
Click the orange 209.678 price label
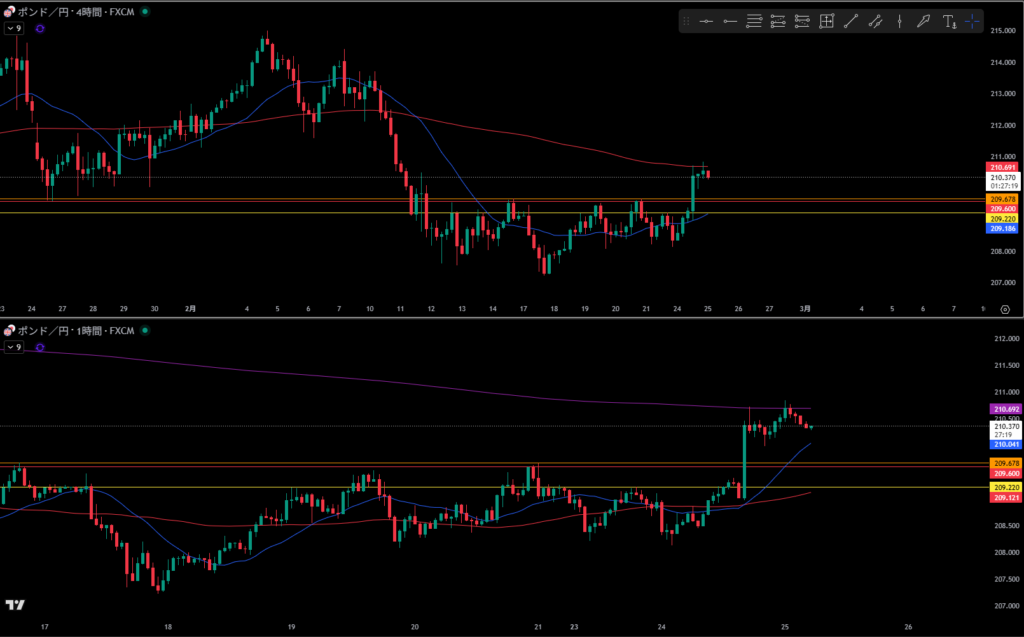pyautogui.click(x=1003, y=199)
